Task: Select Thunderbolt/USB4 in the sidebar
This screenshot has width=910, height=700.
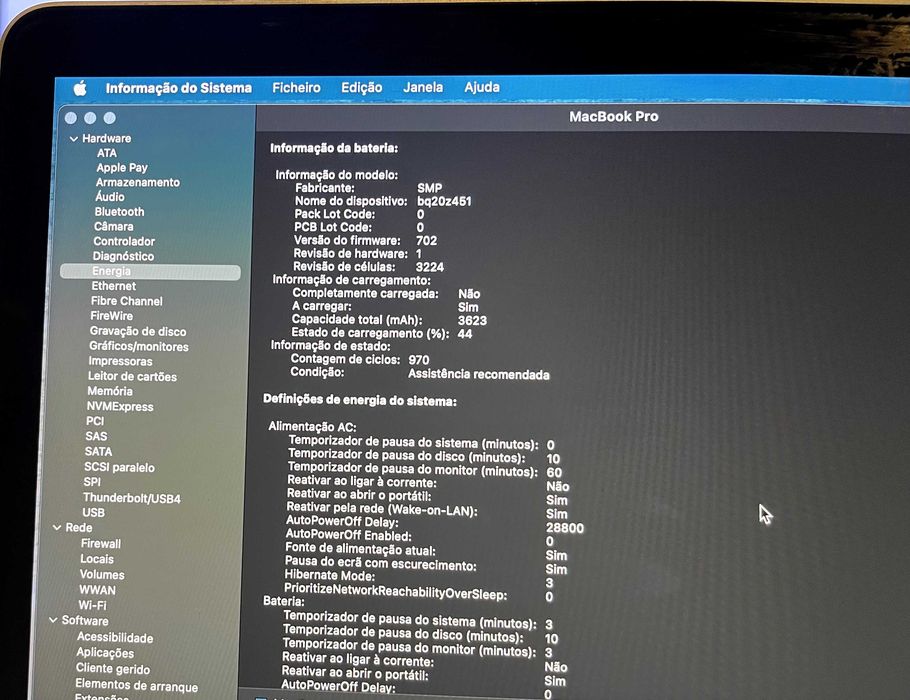Action: pos(132,498)
